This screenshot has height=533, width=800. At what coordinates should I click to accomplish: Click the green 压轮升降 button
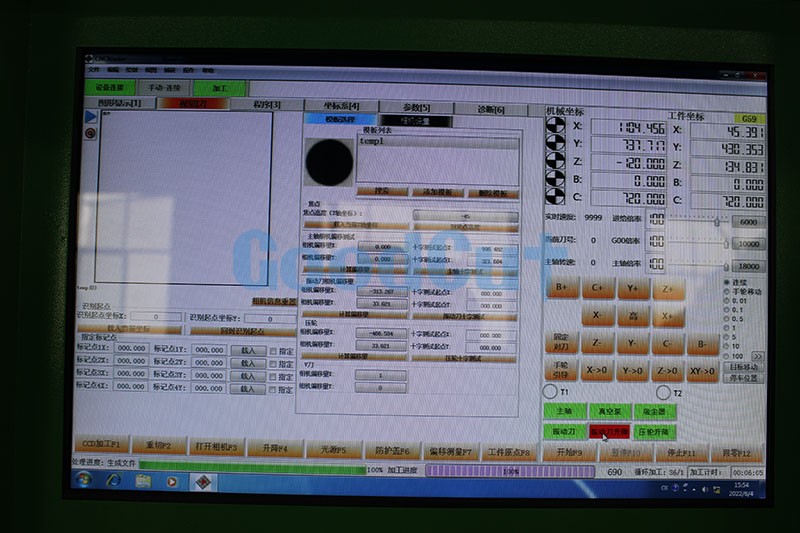click(654, 433)
